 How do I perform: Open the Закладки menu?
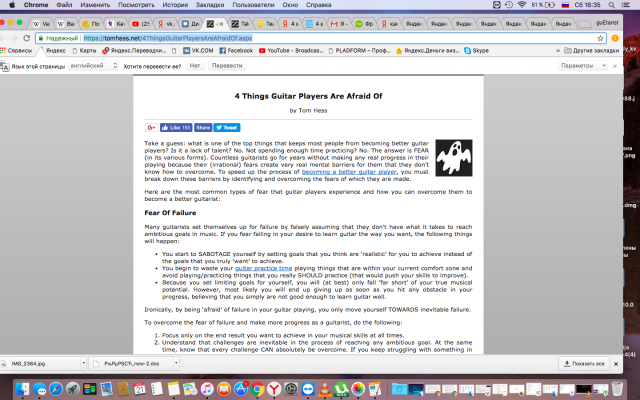[x=210, y=5]
